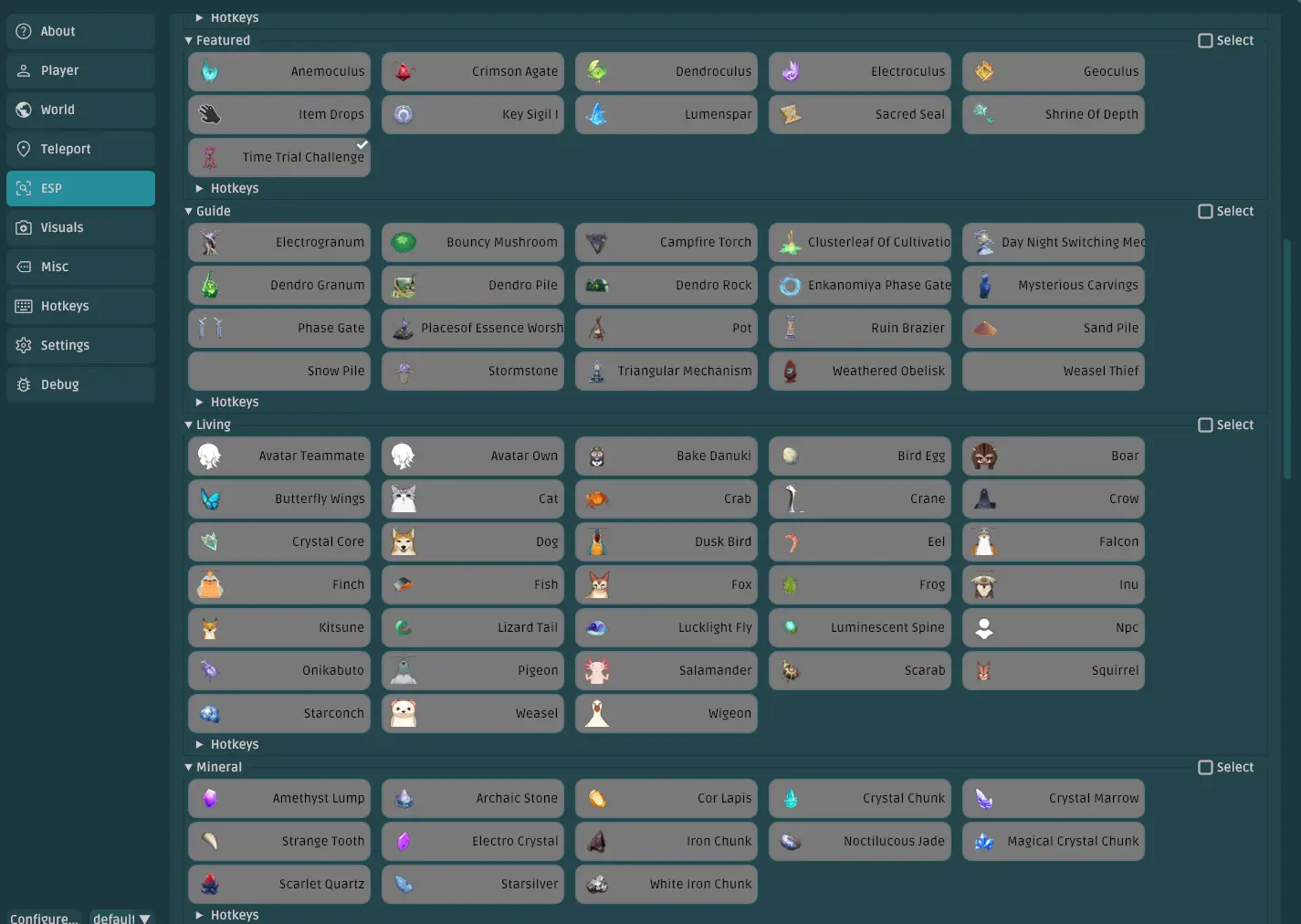Expand Hotkeys under the Featured section
The image size is (1301, 924).
pyautogui.click(x=200, y=188)
